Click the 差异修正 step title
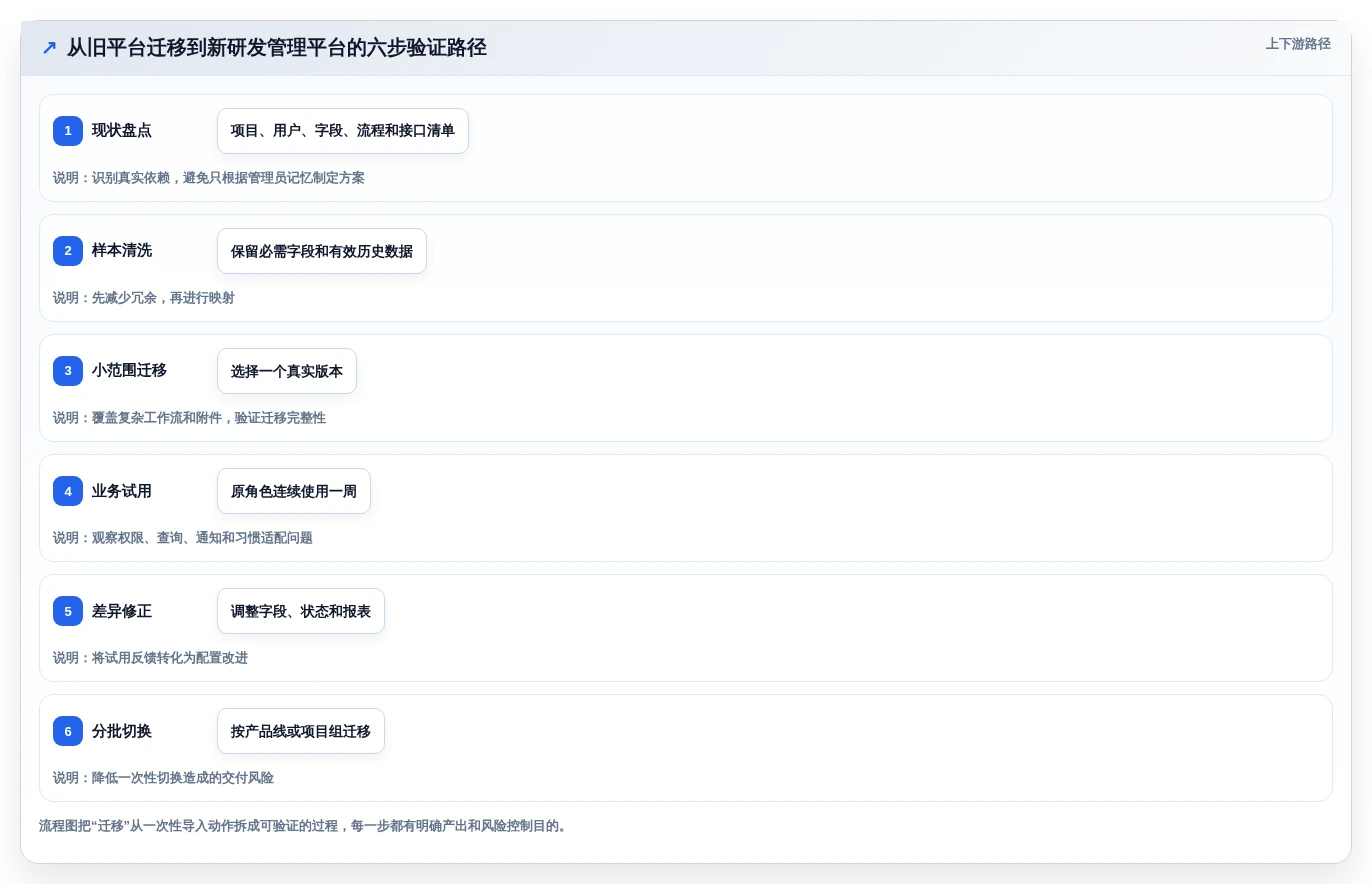Screen dimensions: 1372x884 coord(122,611)
